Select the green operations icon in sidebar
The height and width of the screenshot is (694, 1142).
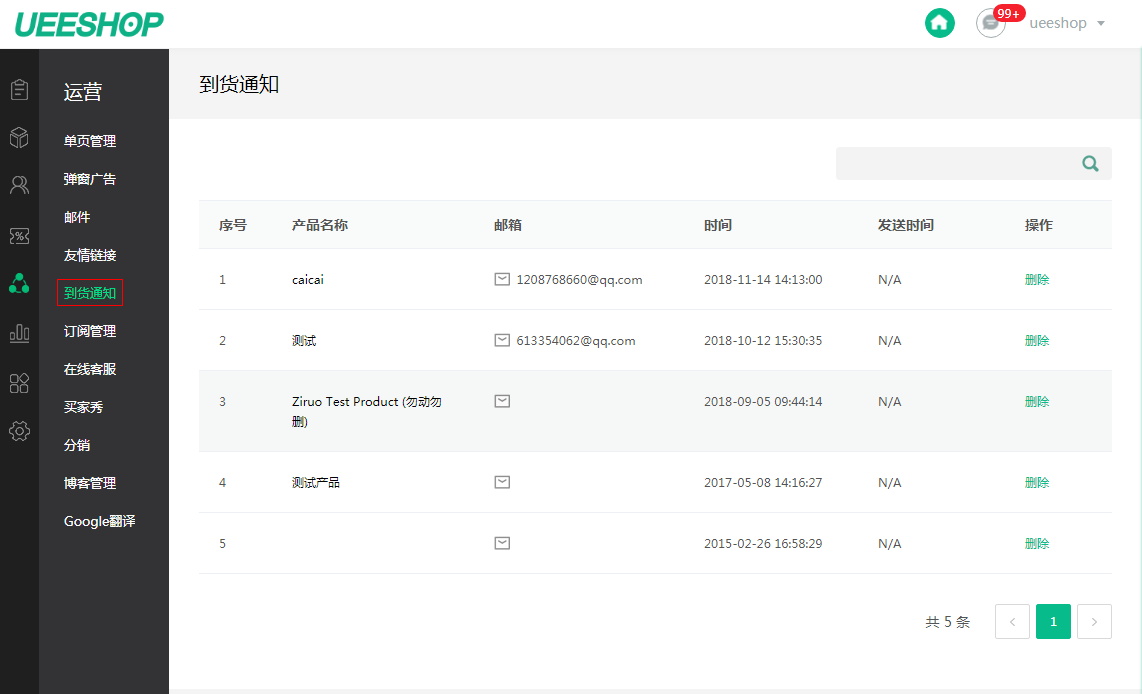[x=20, y=284]
